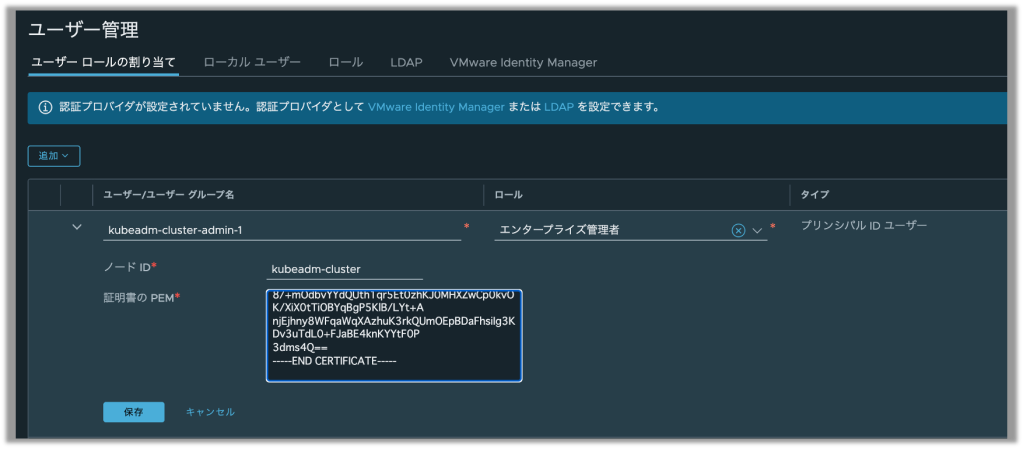The width and height of the screenshot is (1023, 449).
Task: Switch to ユーザー ロールの割り当て tab
Action: [104, 63]
